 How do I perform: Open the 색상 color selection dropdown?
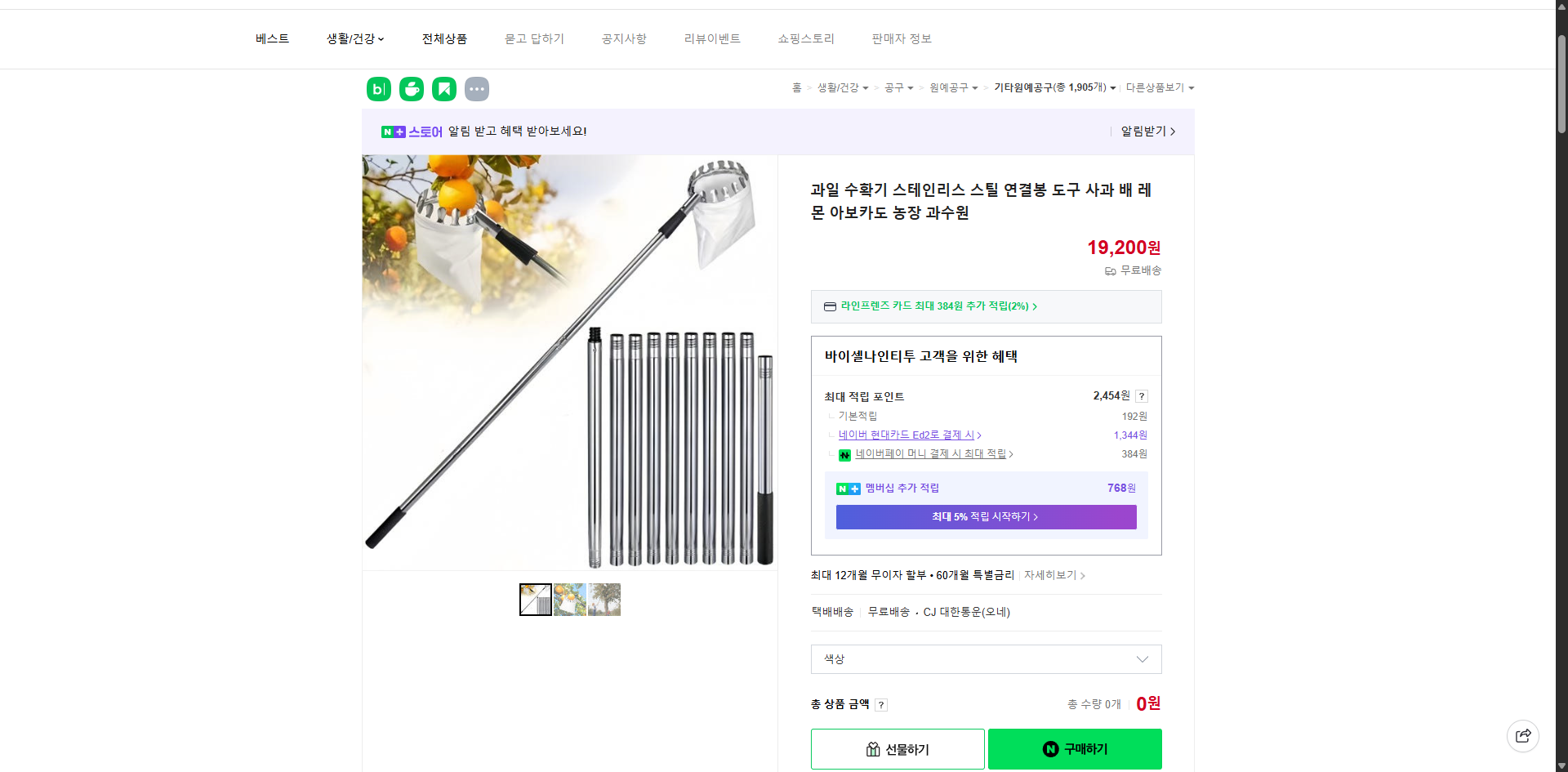coord(985,659)
